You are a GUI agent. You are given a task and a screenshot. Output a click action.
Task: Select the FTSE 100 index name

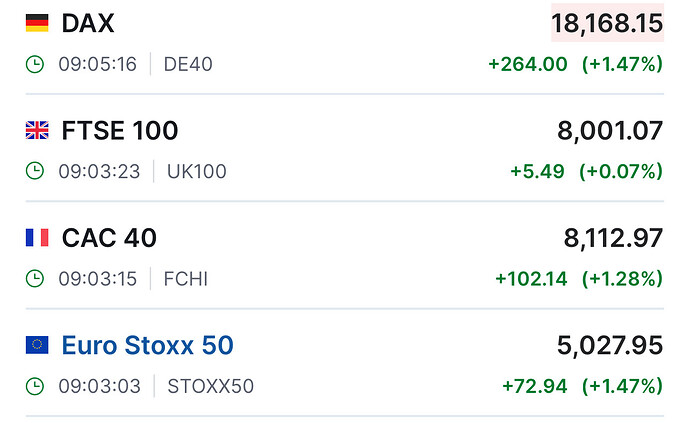coord(120,130)
